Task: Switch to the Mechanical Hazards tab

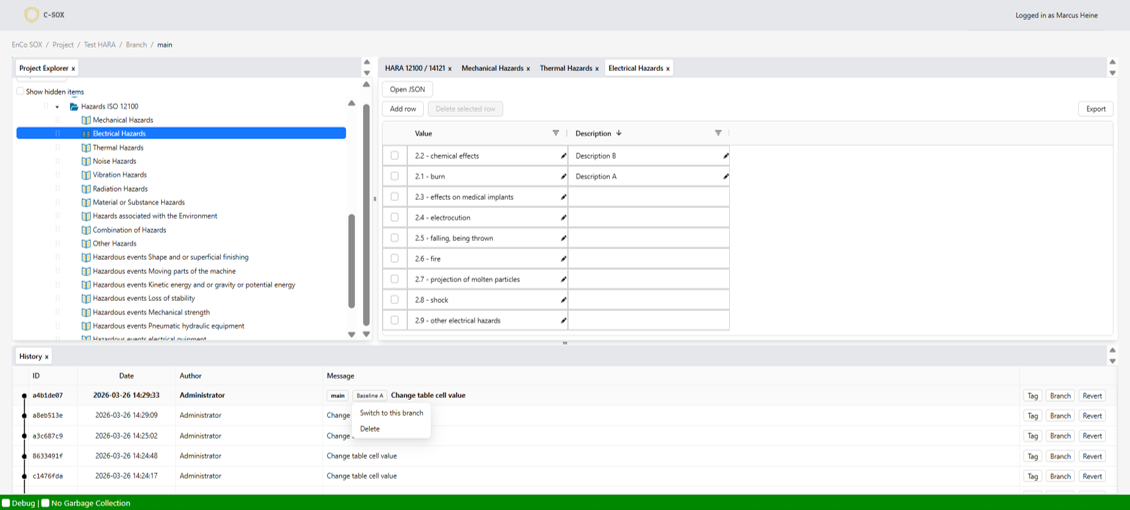Action: tap(492, 68)
